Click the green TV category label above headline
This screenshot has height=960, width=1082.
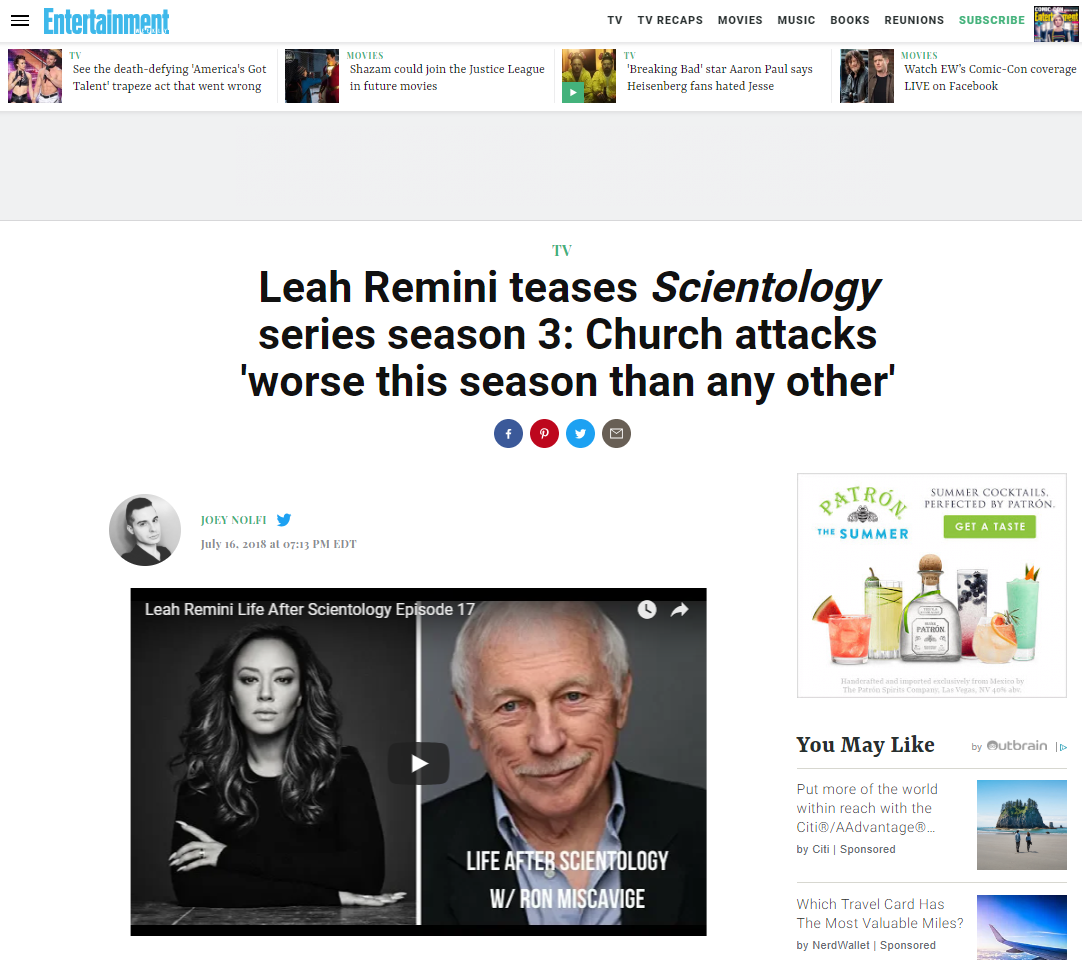(562, 251)
